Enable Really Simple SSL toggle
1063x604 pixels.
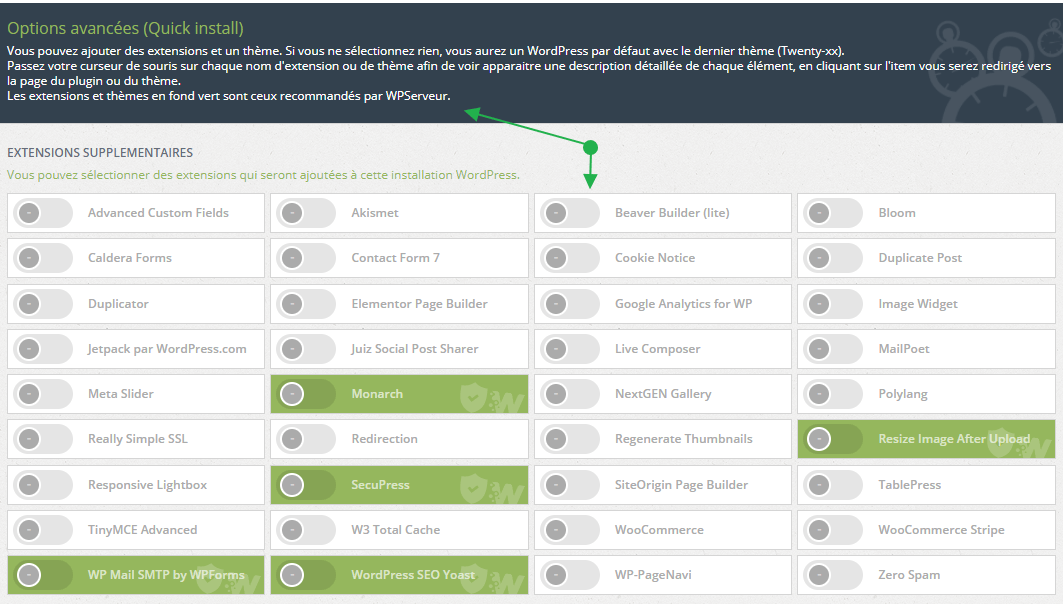tap(43, 439)
